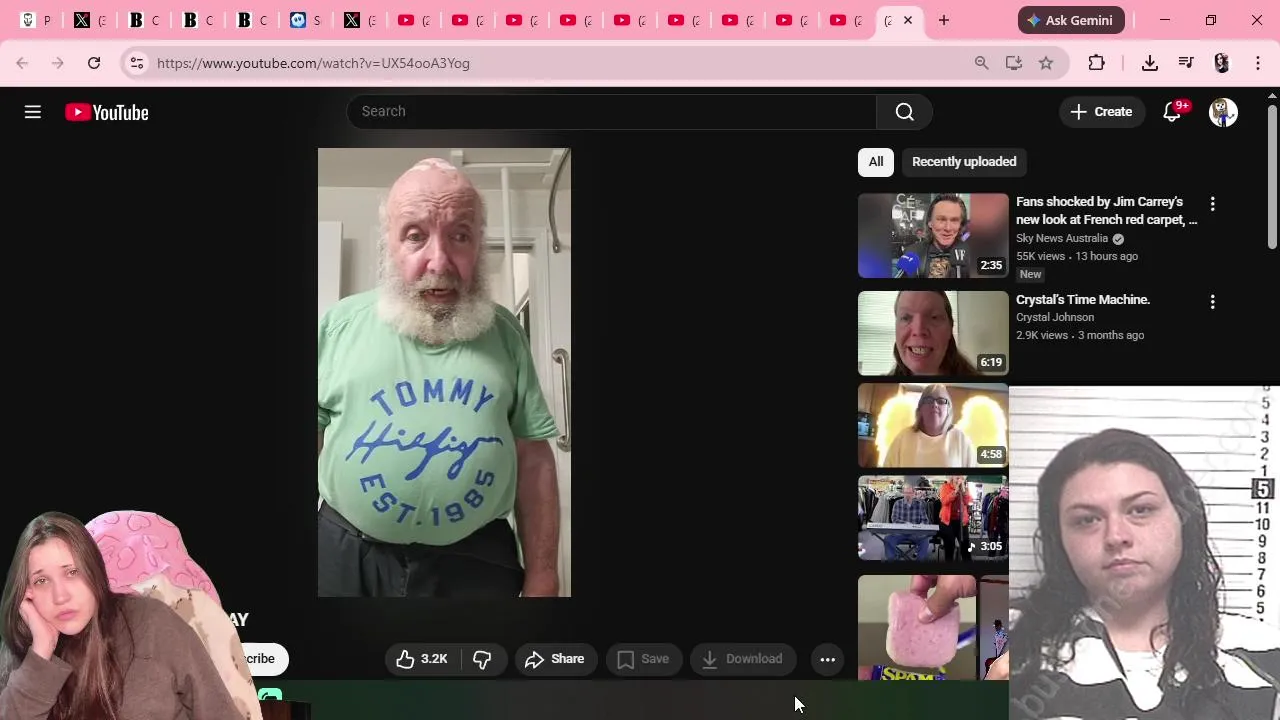Click the 3.2K like count
Image resolution: width=1280 pixels, height=720 pixels.
tap(434, 659)
